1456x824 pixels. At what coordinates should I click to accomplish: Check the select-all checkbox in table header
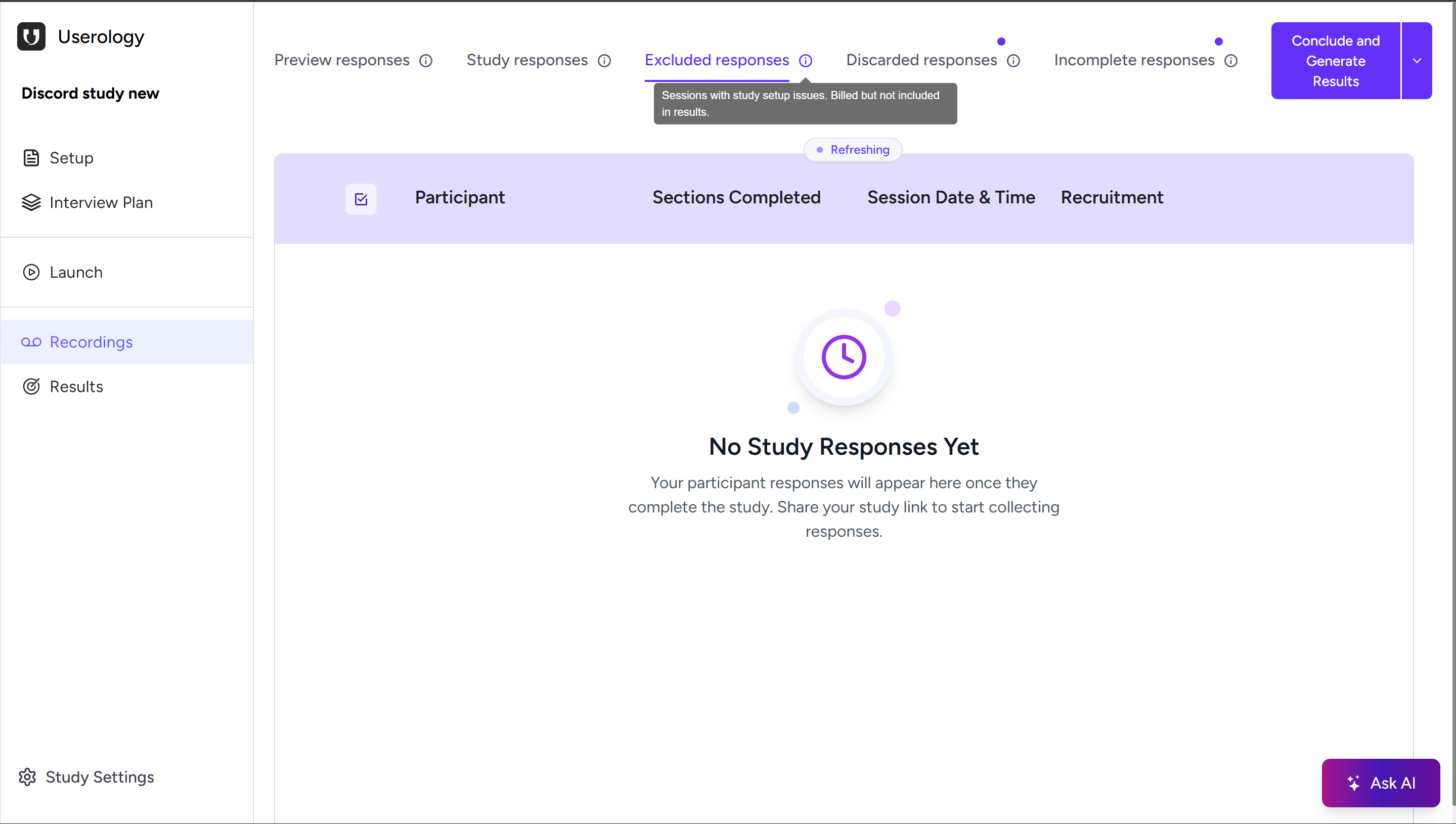click(361, 199)
